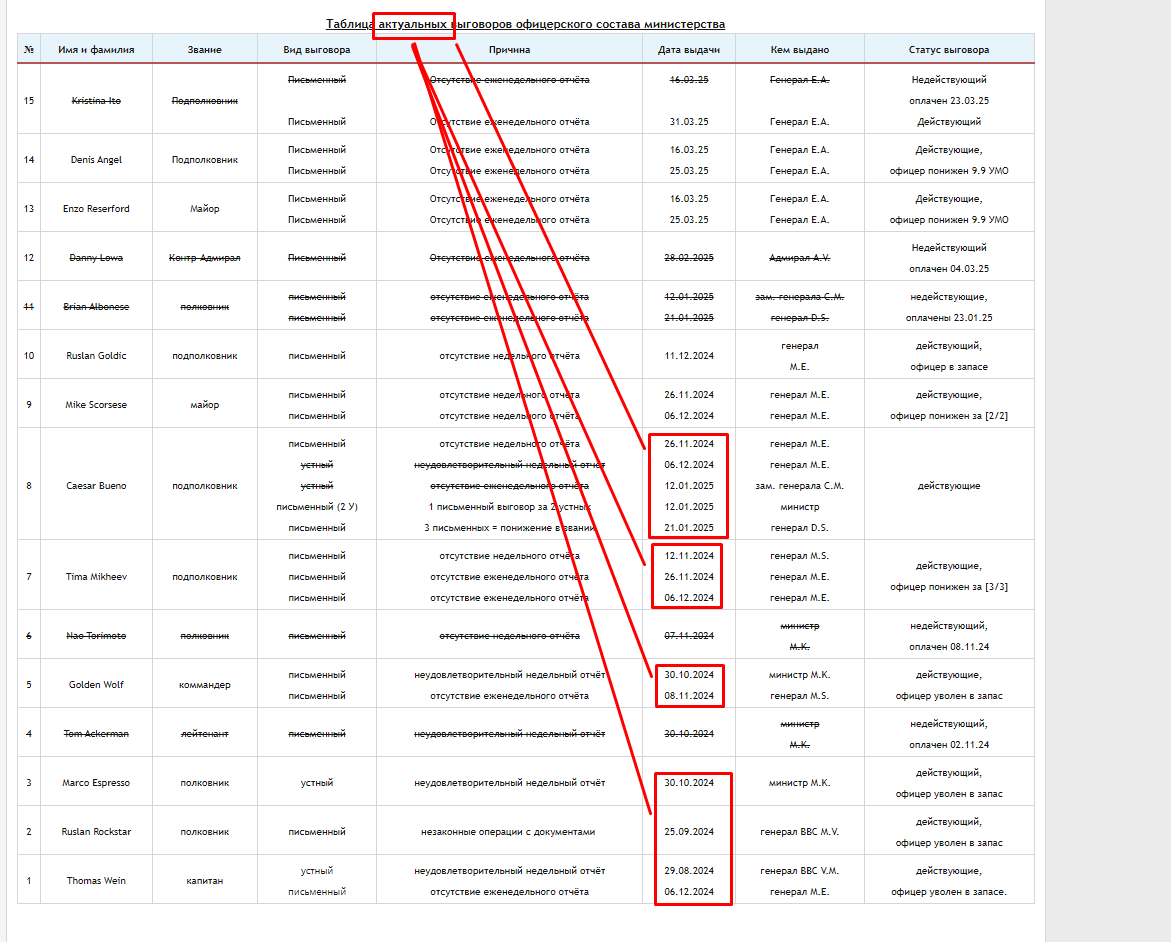Click the reason '1 письменный выговор за 2 устных'

509,506
